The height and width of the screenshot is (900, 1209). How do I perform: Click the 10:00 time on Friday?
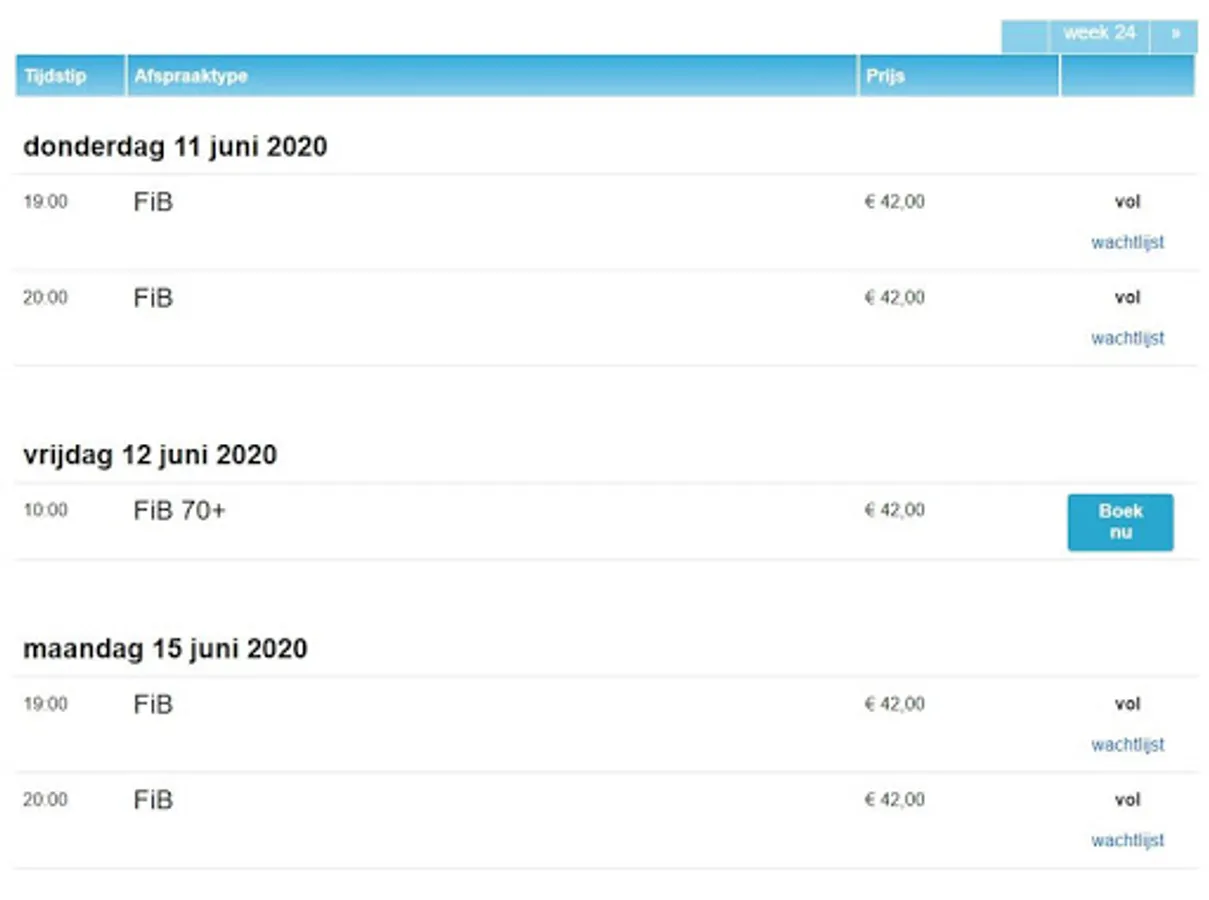[45, 510]
